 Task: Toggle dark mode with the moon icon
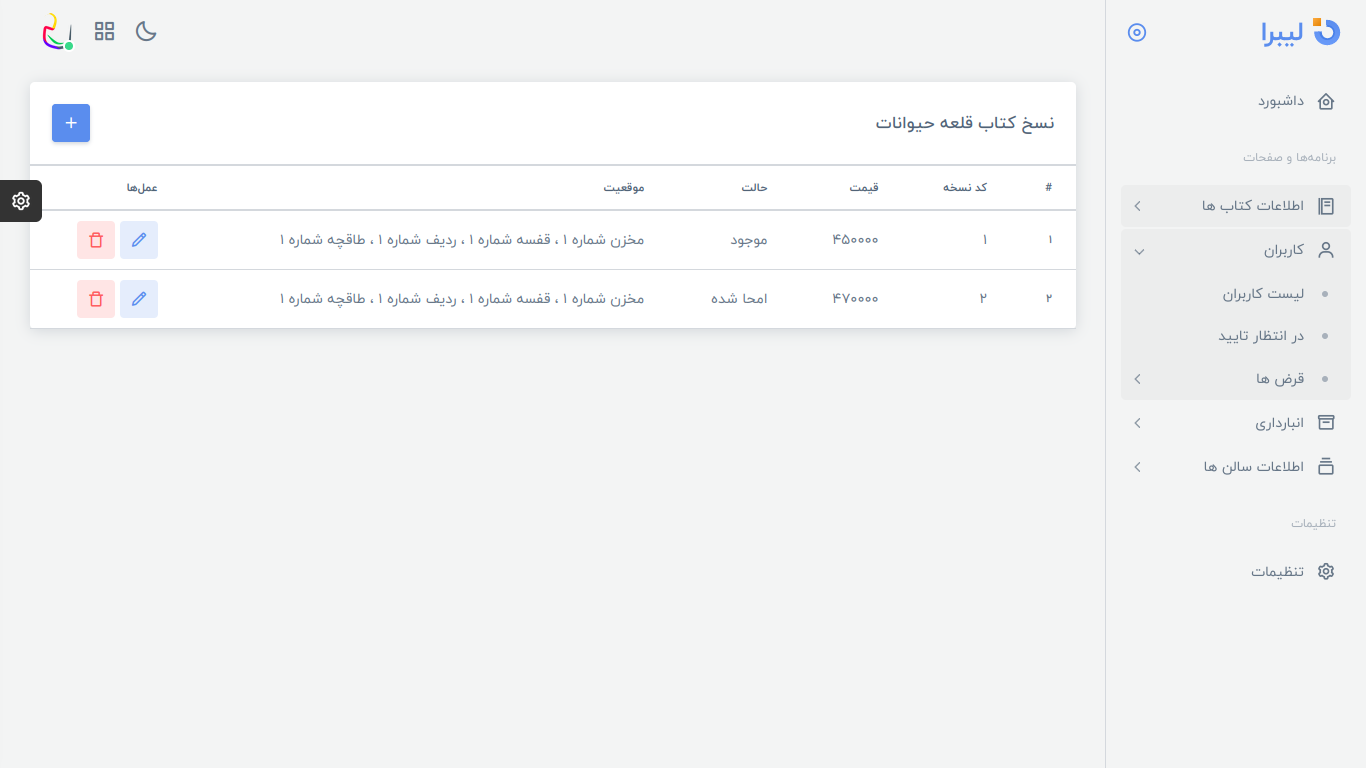pyautogui.click(x=147, y=31)
